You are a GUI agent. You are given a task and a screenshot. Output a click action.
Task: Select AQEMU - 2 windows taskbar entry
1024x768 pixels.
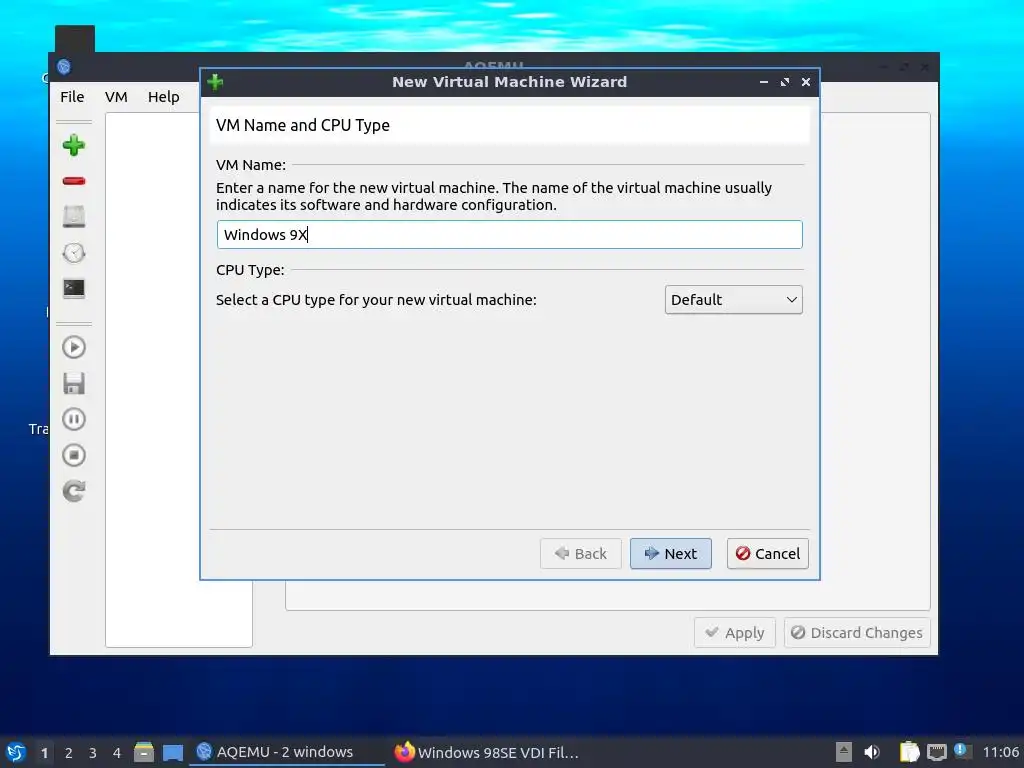287,752
